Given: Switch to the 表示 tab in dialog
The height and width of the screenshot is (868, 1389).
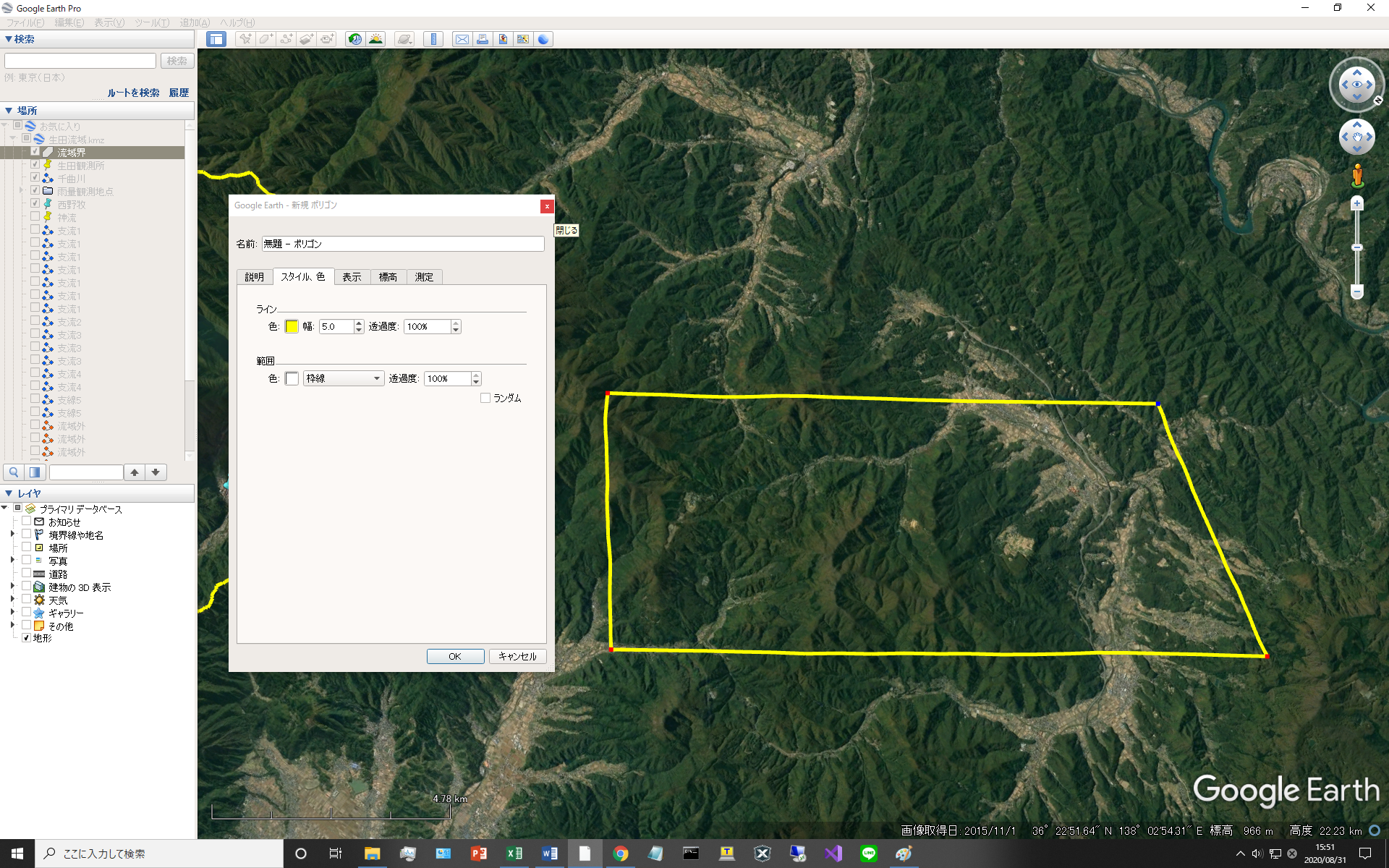Looking at the screenshot, I should click(x=352, y=277).
